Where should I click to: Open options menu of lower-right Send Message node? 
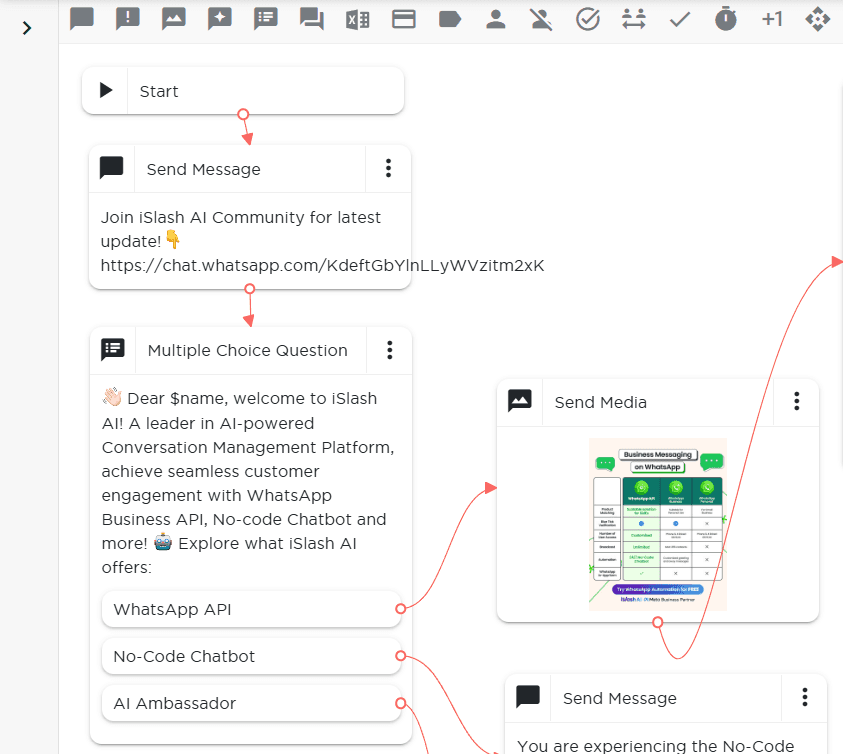point(805,697)
